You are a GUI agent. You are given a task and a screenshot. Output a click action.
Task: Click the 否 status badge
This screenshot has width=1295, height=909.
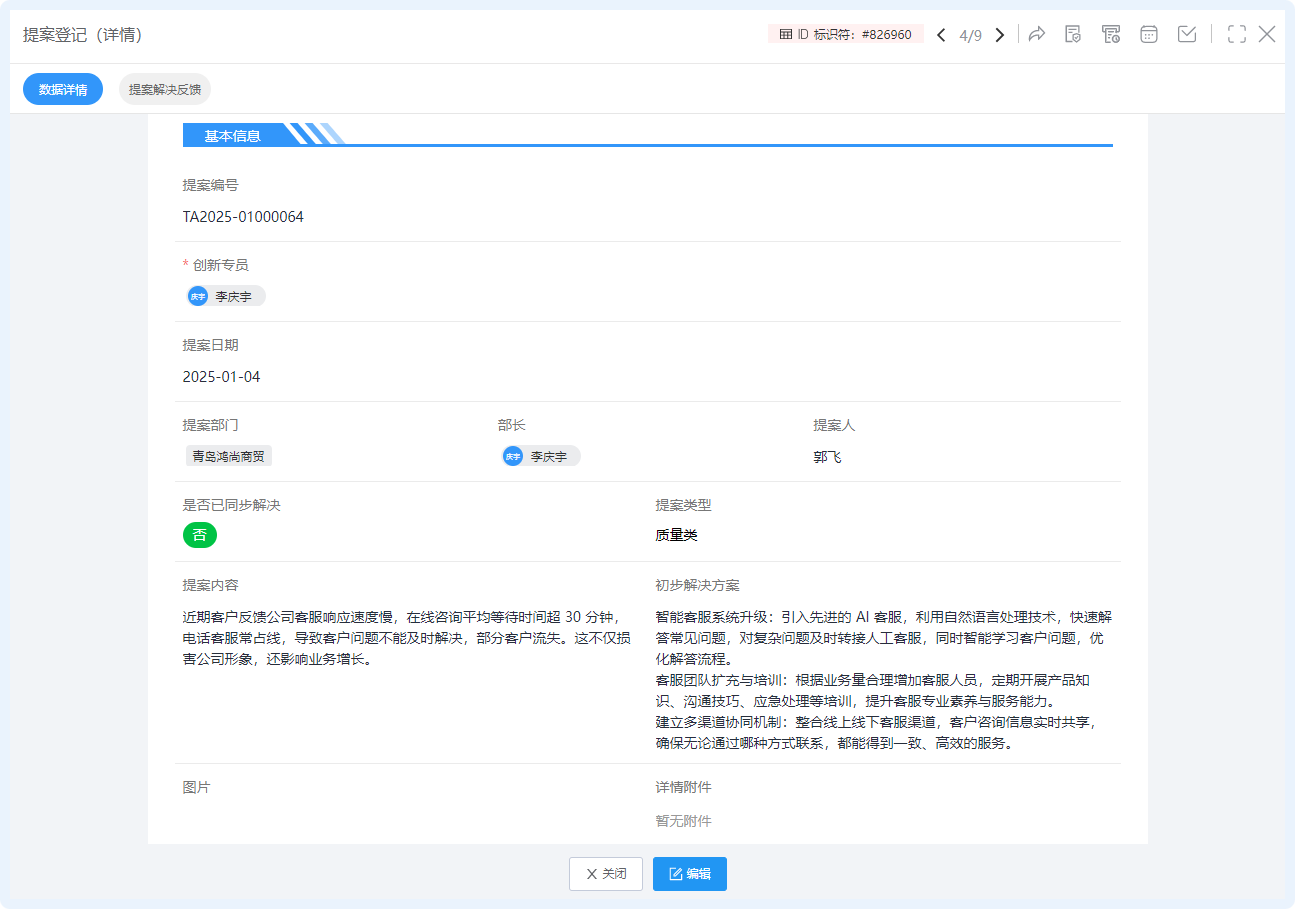(200, 535)
